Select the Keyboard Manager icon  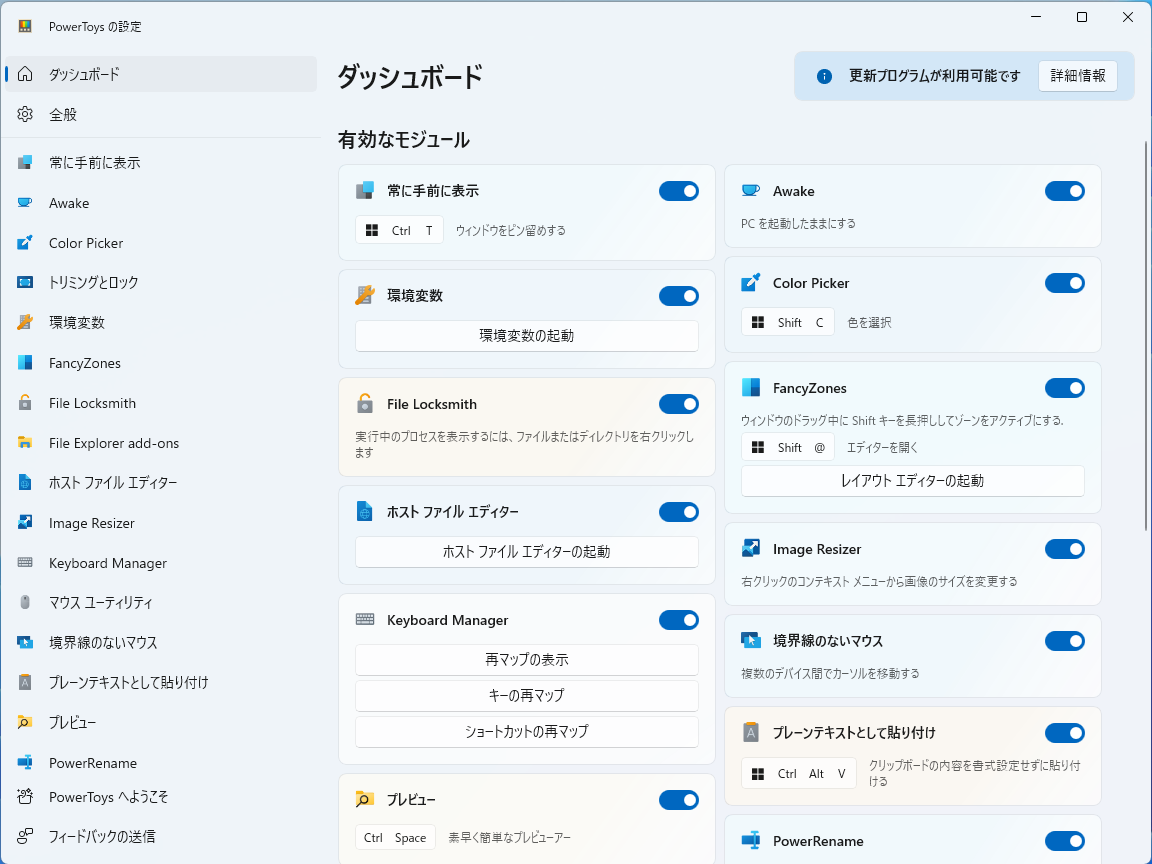24,563
